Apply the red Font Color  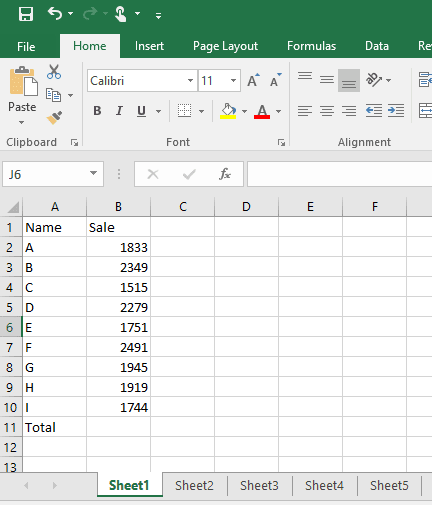[262, 111]
